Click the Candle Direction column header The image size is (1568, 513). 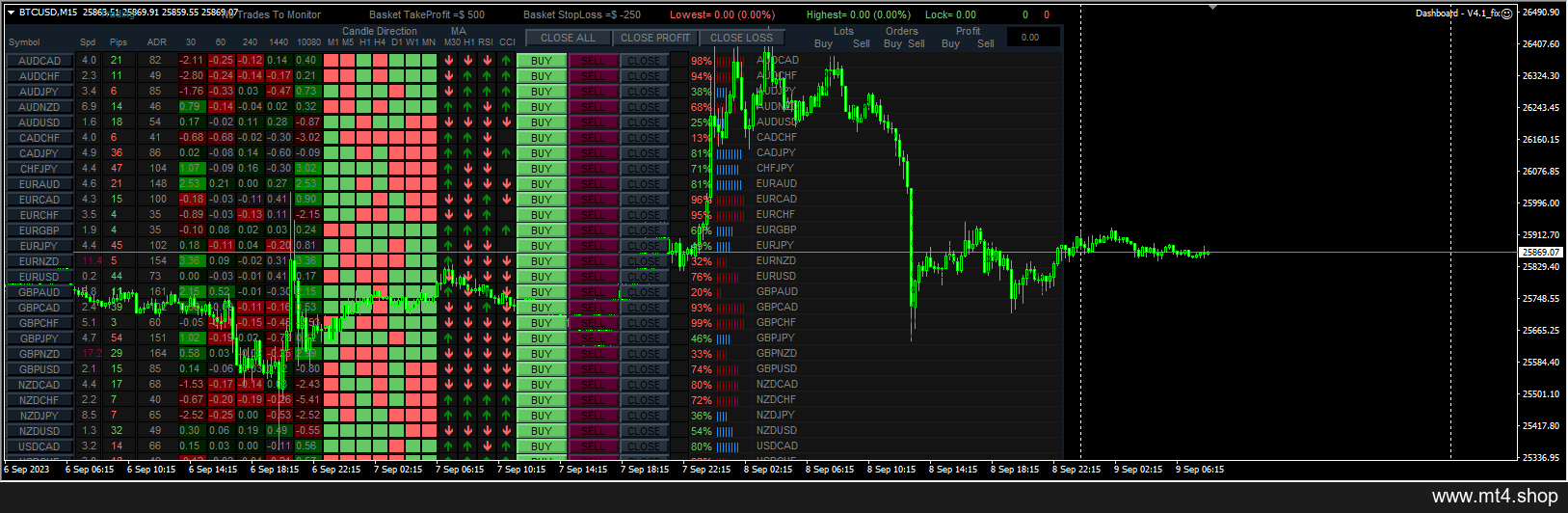(x=380, y=31)
